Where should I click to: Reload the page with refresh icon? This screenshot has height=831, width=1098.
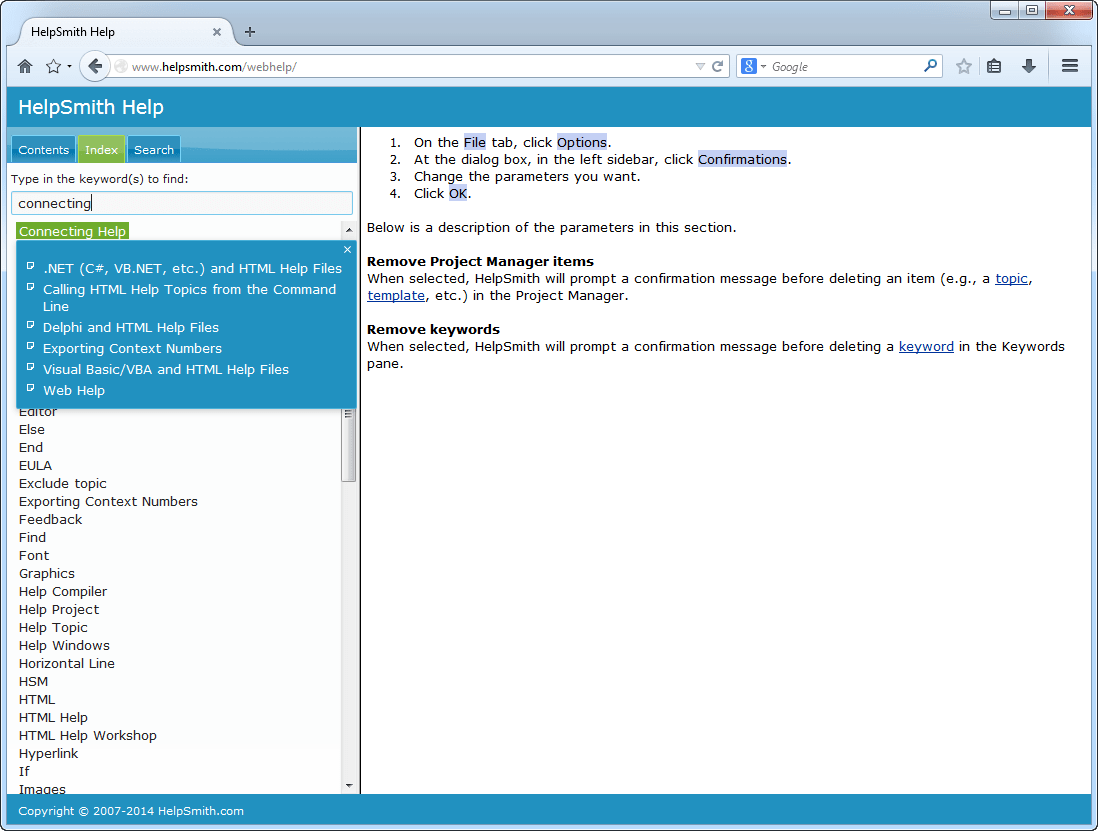pos(718,67)
